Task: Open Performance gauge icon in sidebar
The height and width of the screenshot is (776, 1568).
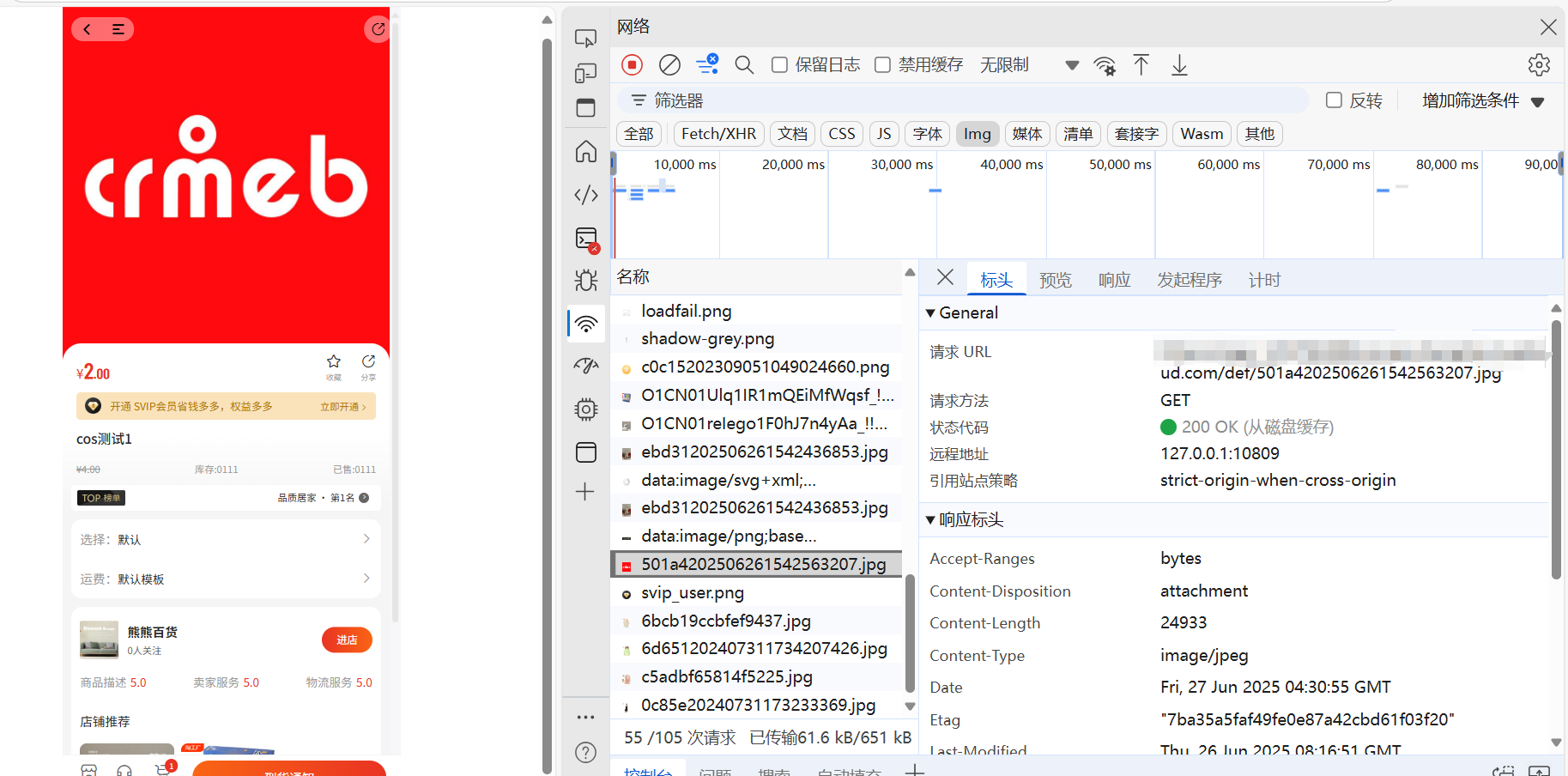Action: pyautogui.click(x=586, y=367)
